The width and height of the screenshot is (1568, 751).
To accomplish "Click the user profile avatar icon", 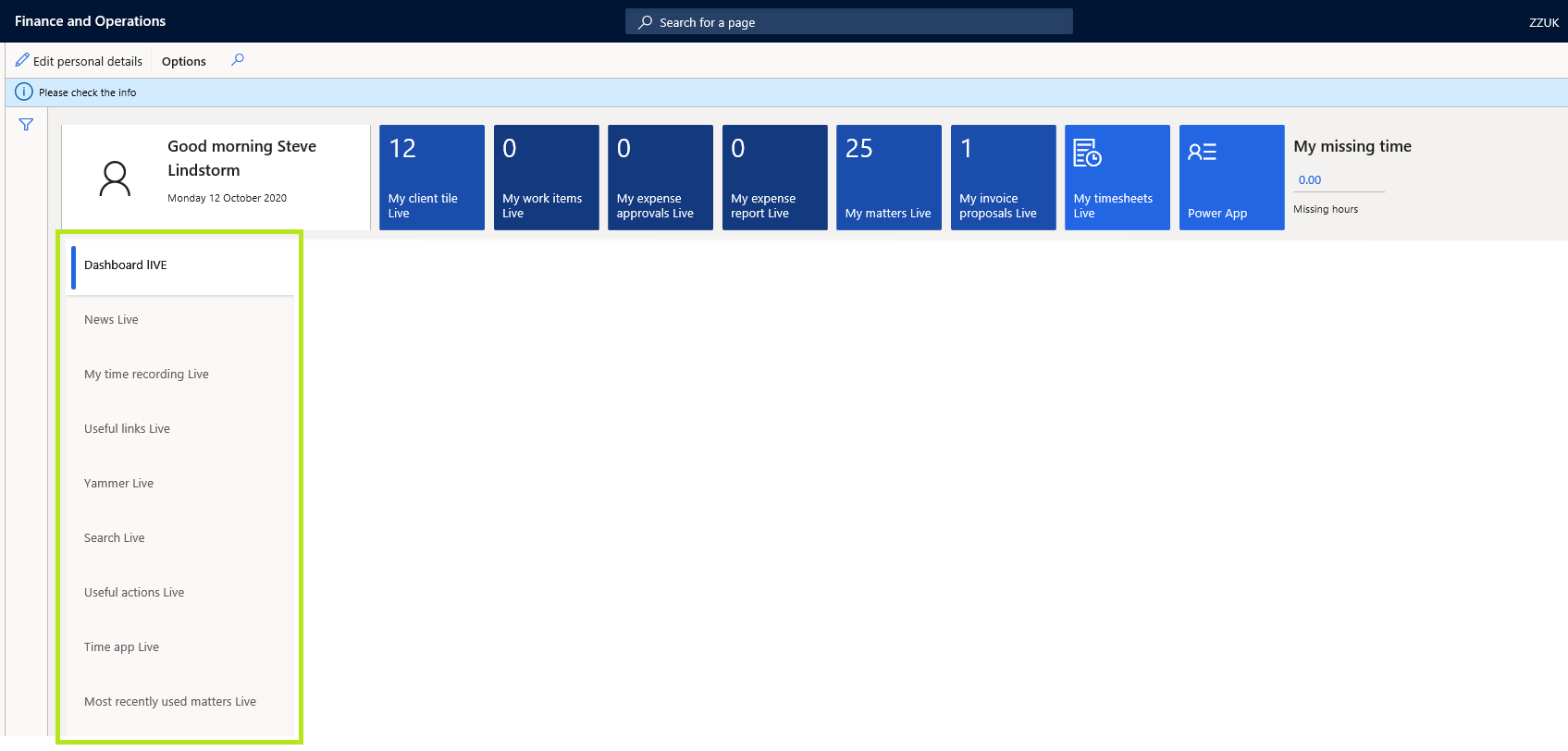I will [115, 179].
